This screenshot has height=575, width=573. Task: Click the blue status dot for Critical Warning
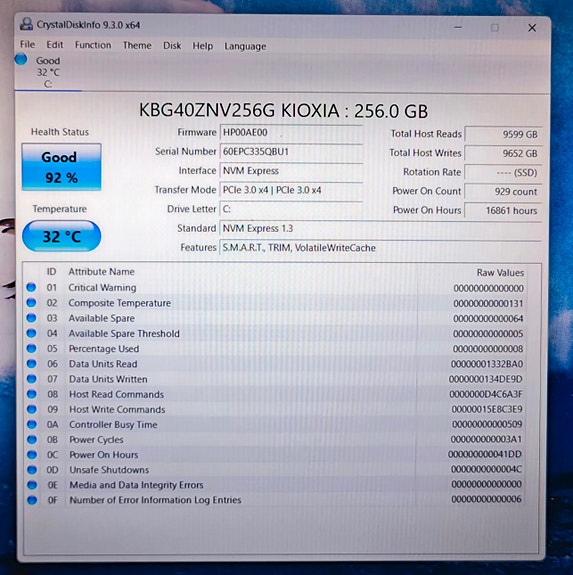pos(31,288)
